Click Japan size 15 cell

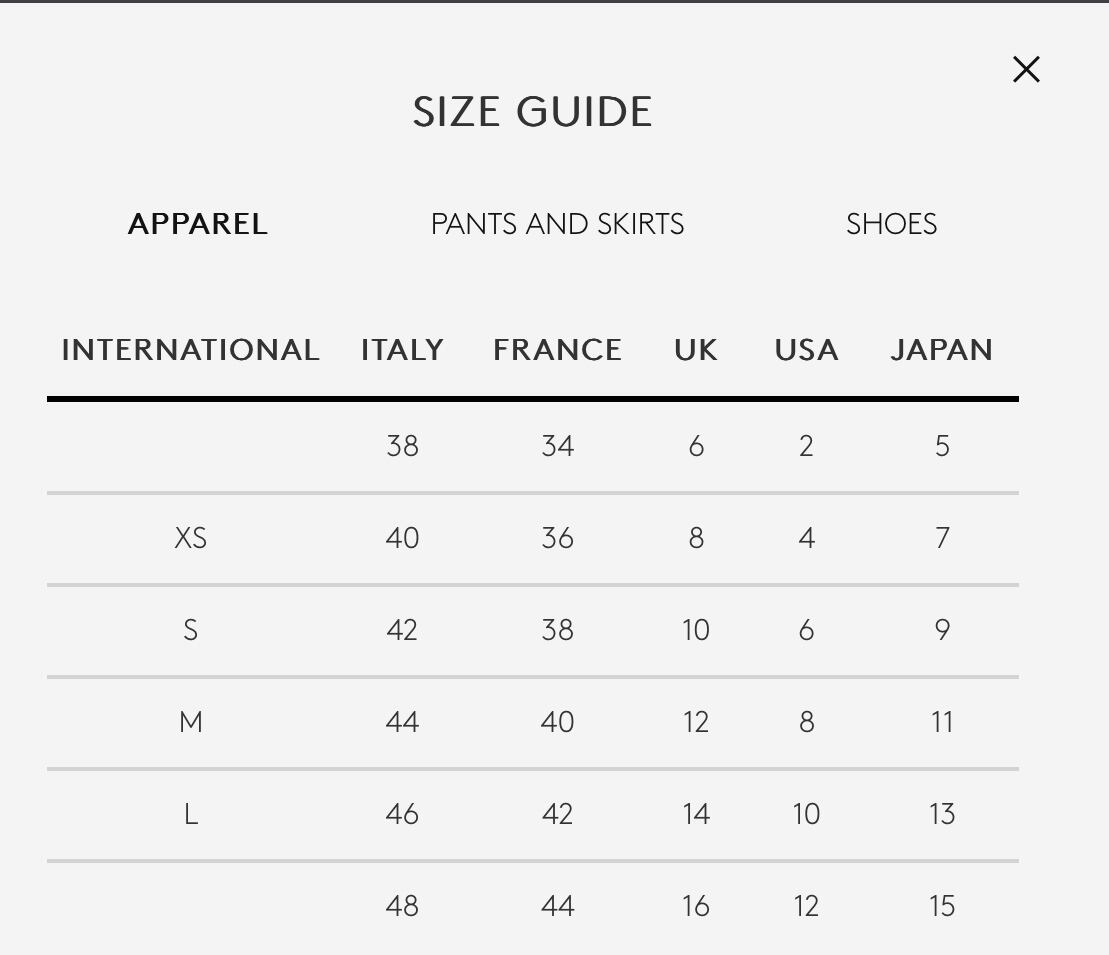pos(942,906)
